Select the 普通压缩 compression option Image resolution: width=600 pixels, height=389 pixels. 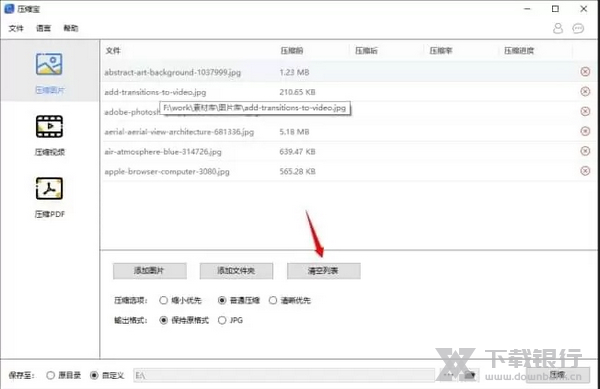(x=239, y=300)
